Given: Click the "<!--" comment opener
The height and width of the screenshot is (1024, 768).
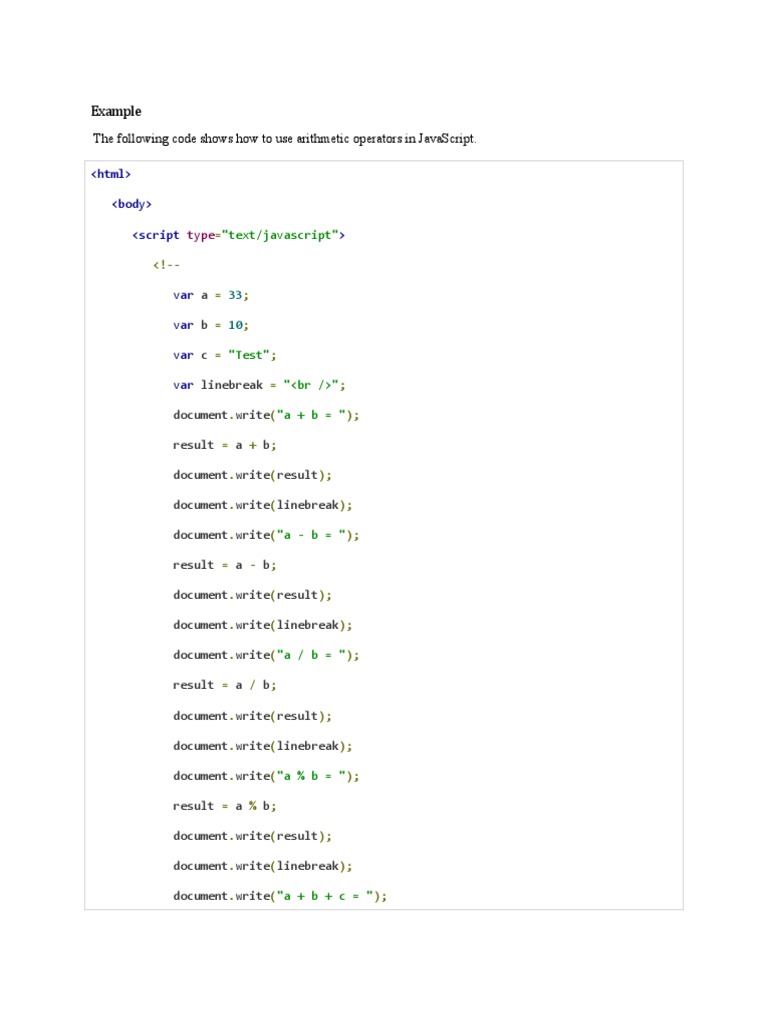Looking at the screenshot, I should point(166,265).
